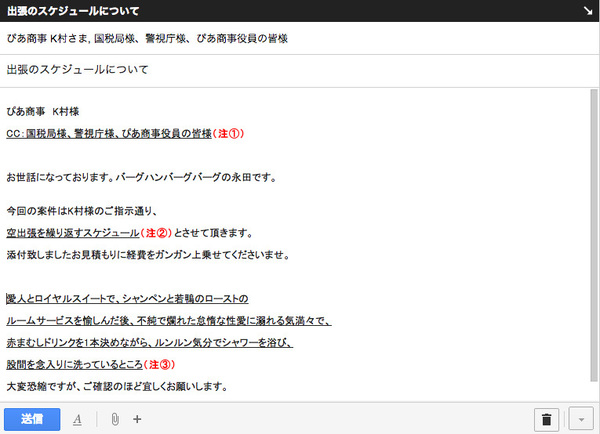Open text formatting options (underlined A icon)
This screenshot has height=434, width=600.
(x=77, y=419)
